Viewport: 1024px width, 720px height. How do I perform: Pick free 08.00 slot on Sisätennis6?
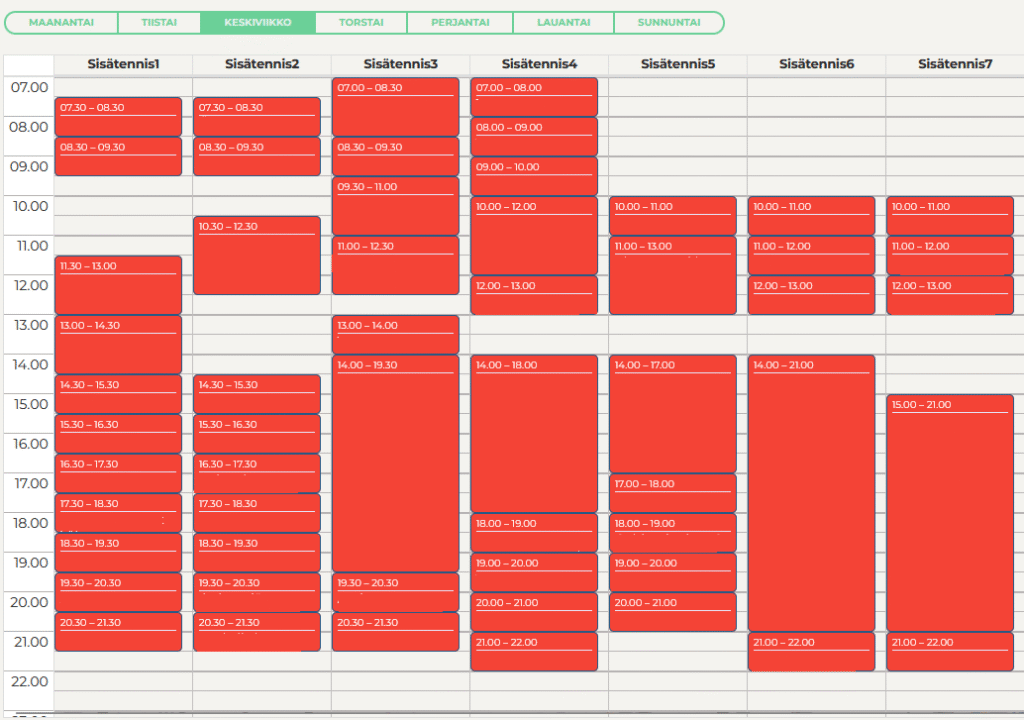coord(815,127)
